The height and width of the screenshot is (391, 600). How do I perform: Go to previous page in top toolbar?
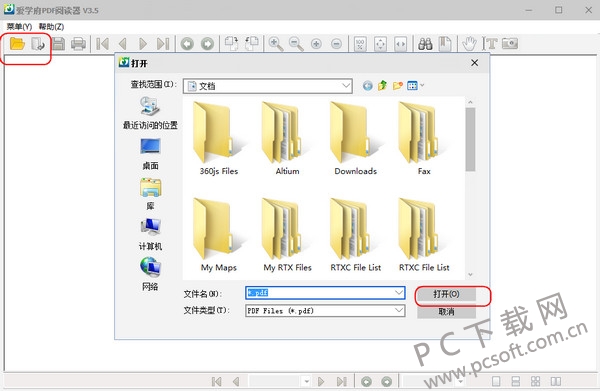[x=123, y=44]
